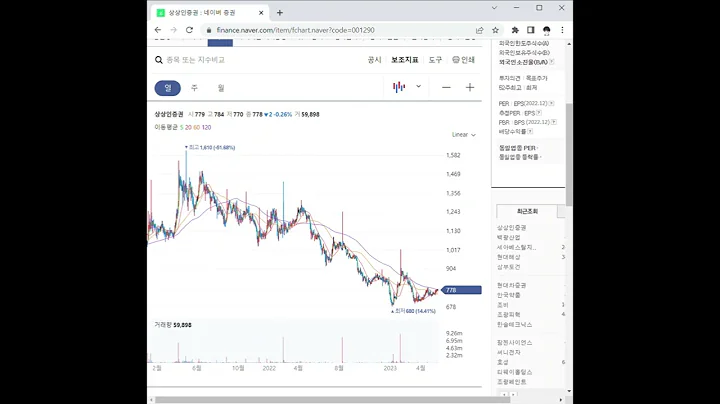Open 써니전자 in recent list
The width and height of the screenshot is (720, 404).
(509, 353)
